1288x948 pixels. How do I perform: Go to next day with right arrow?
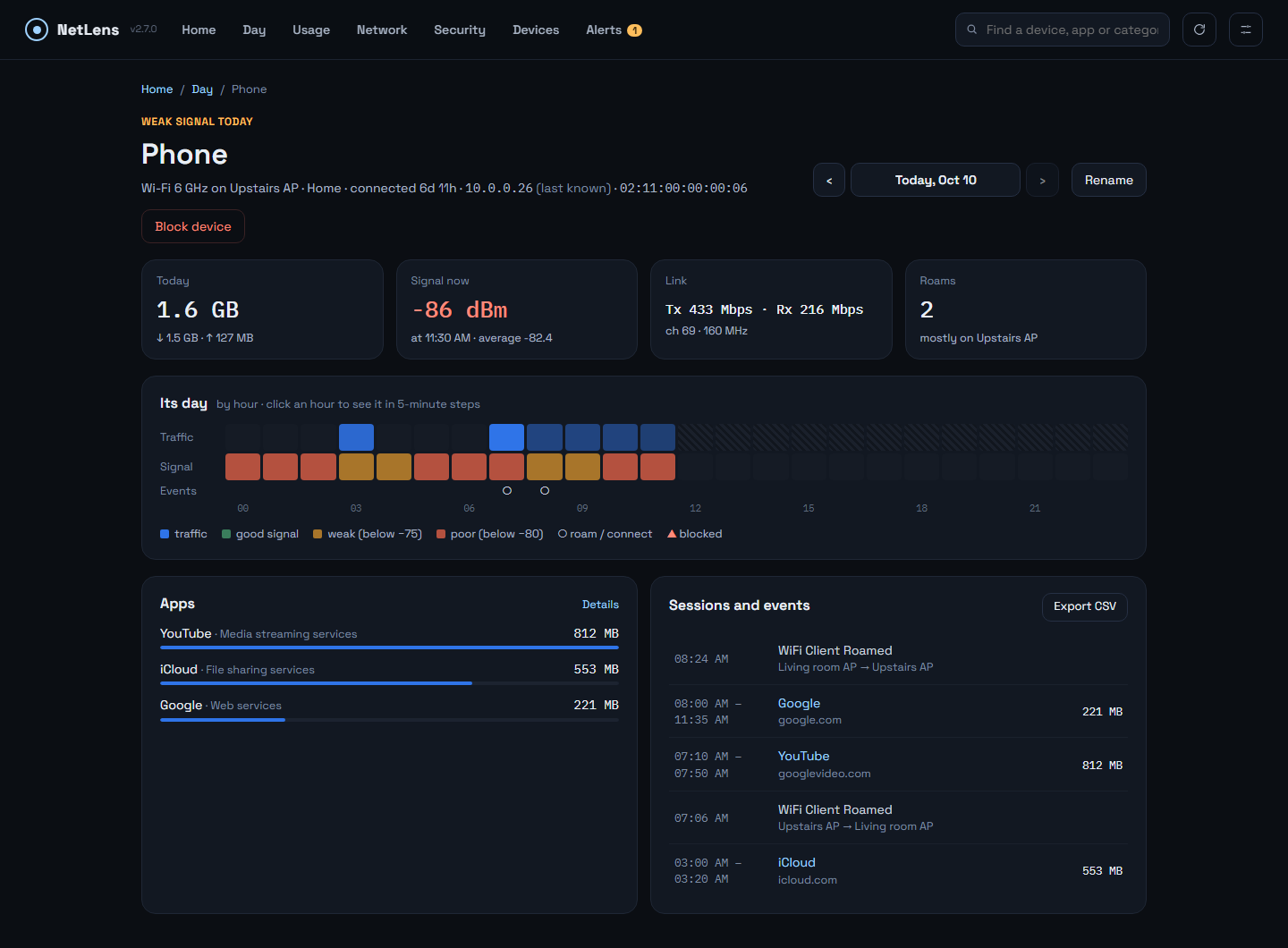point(1042,180)
